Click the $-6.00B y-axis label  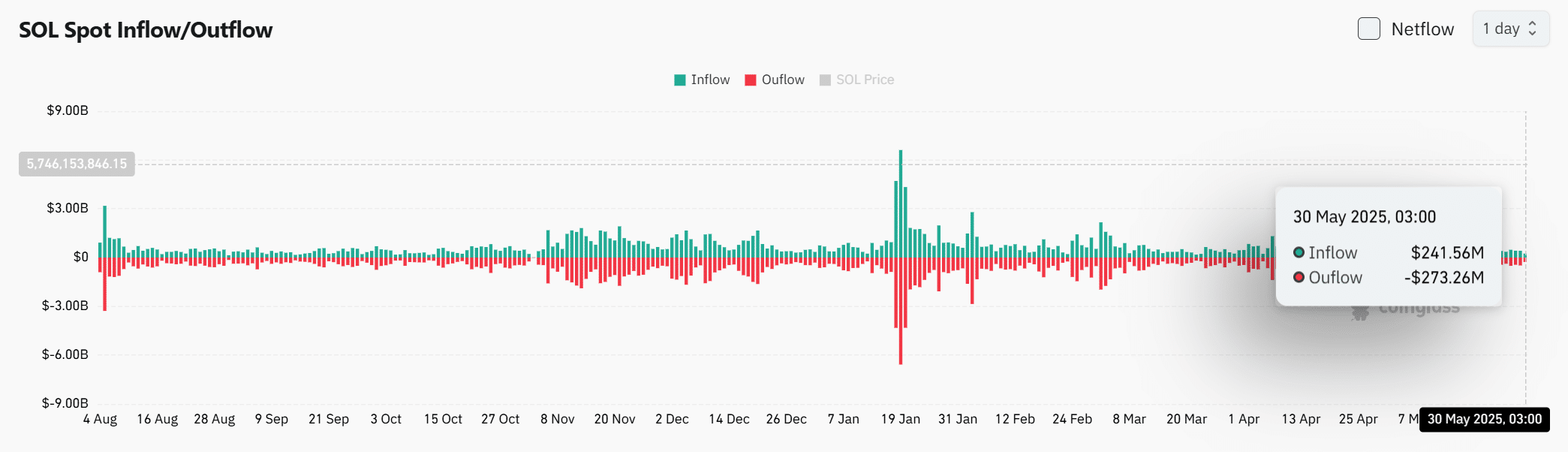[65, 354]
